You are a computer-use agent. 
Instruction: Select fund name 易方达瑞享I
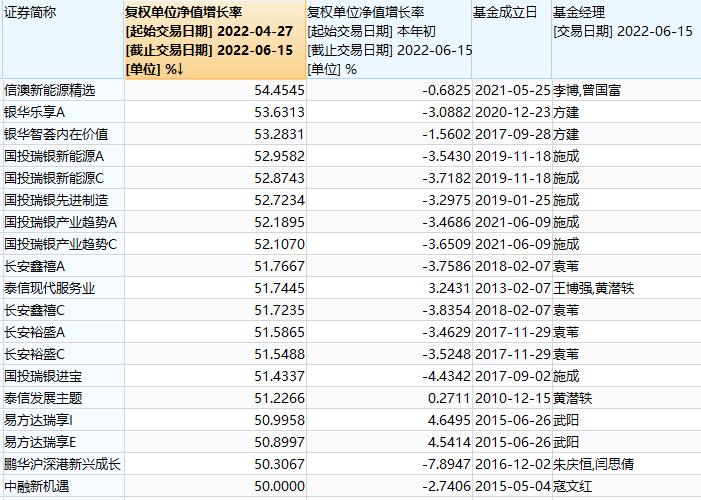point(38,420)
